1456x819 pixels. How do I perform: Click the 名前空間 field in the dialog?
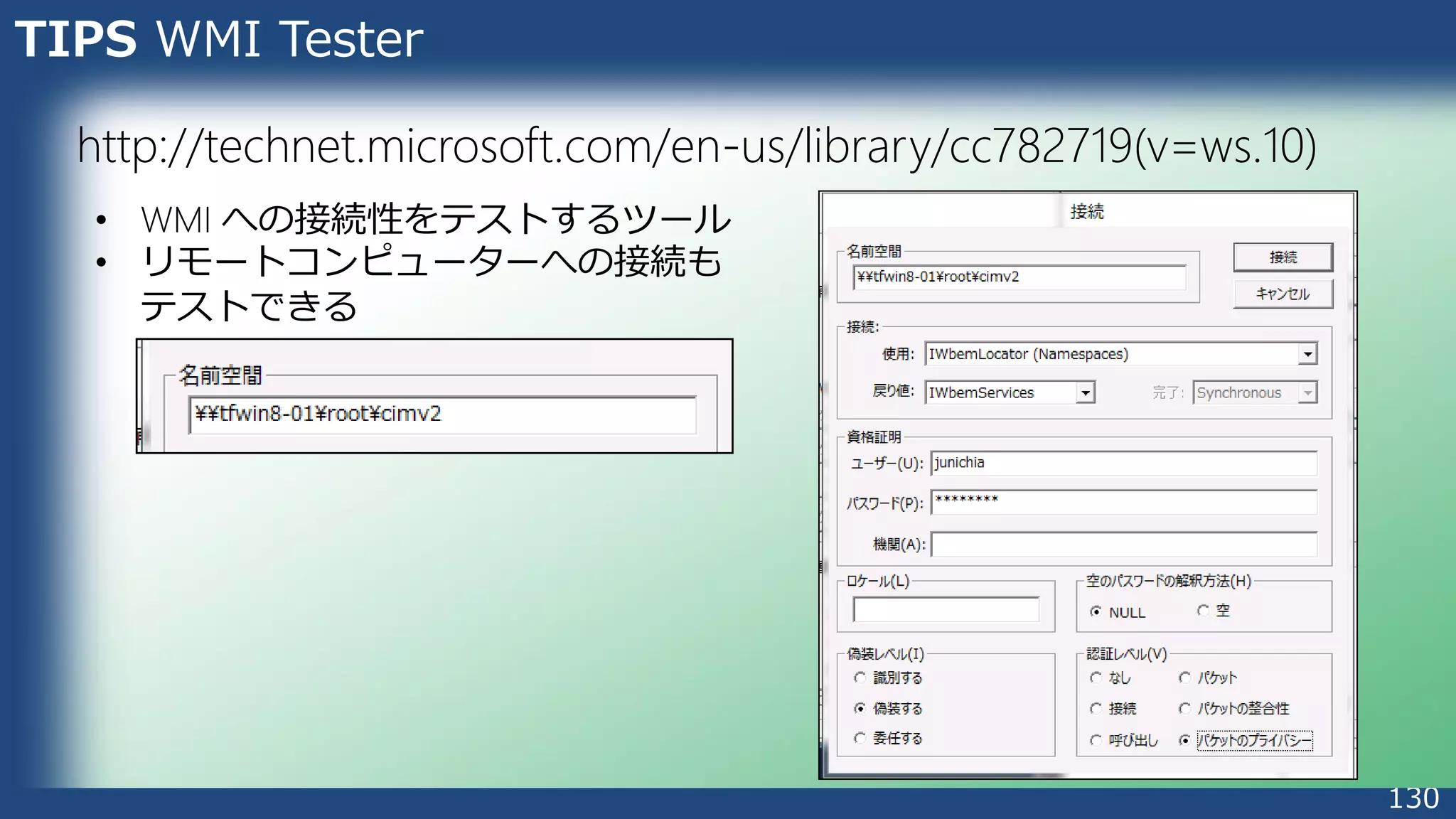coord(1019,277)
